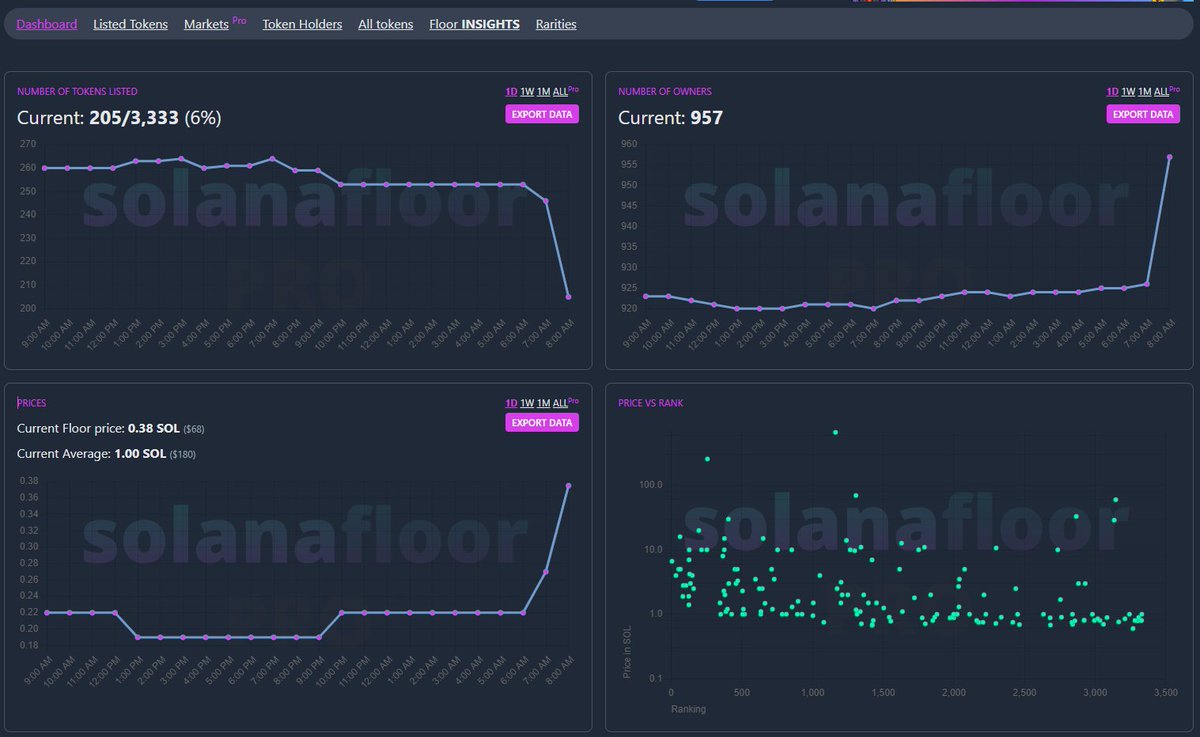
Task: Click the 7:00 AM data point on Prices chart
Action: [546, 571]
